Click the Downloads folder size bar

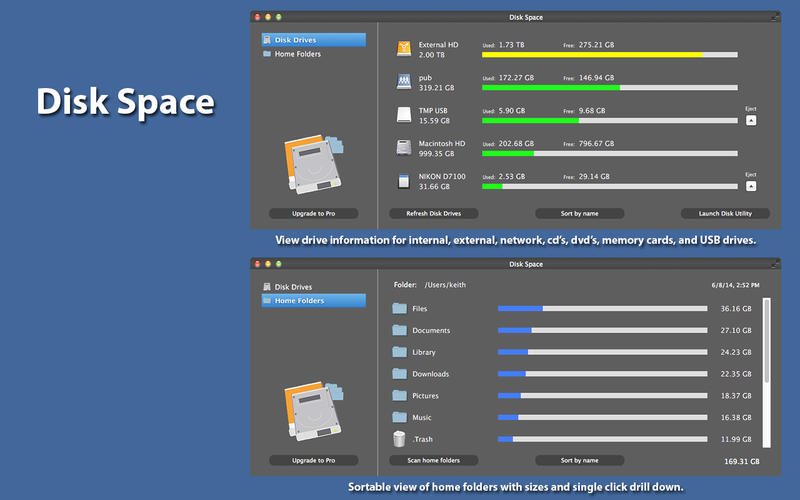(603, 374)
